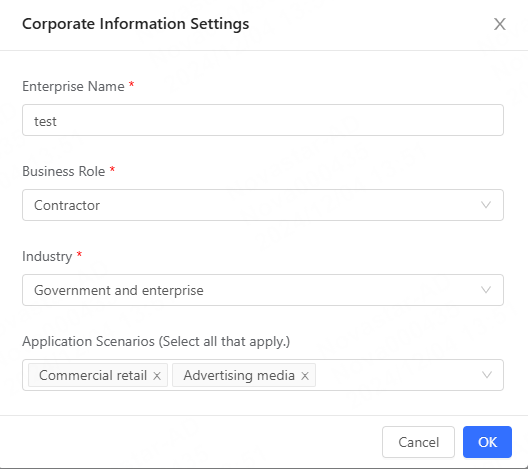
Task: Click the red asterisk beside Industry
Action: pos(79,254)
